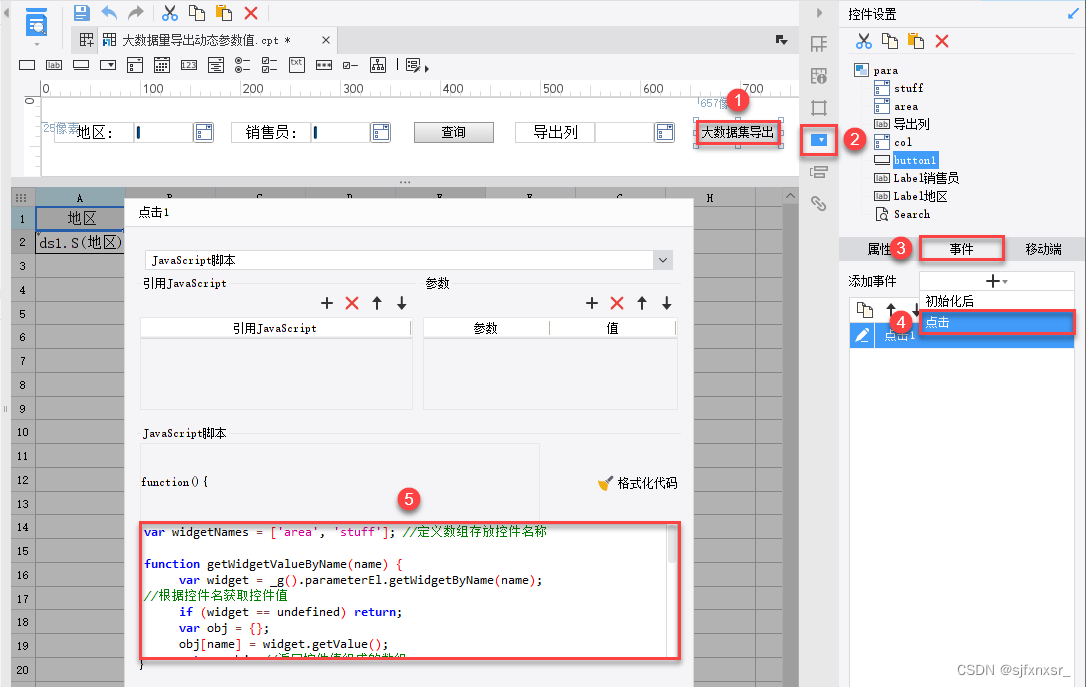Copy using the top toolbar copy icon
Image resolution: width=1086 pixels, height=687 pixels.
point(197,12)
